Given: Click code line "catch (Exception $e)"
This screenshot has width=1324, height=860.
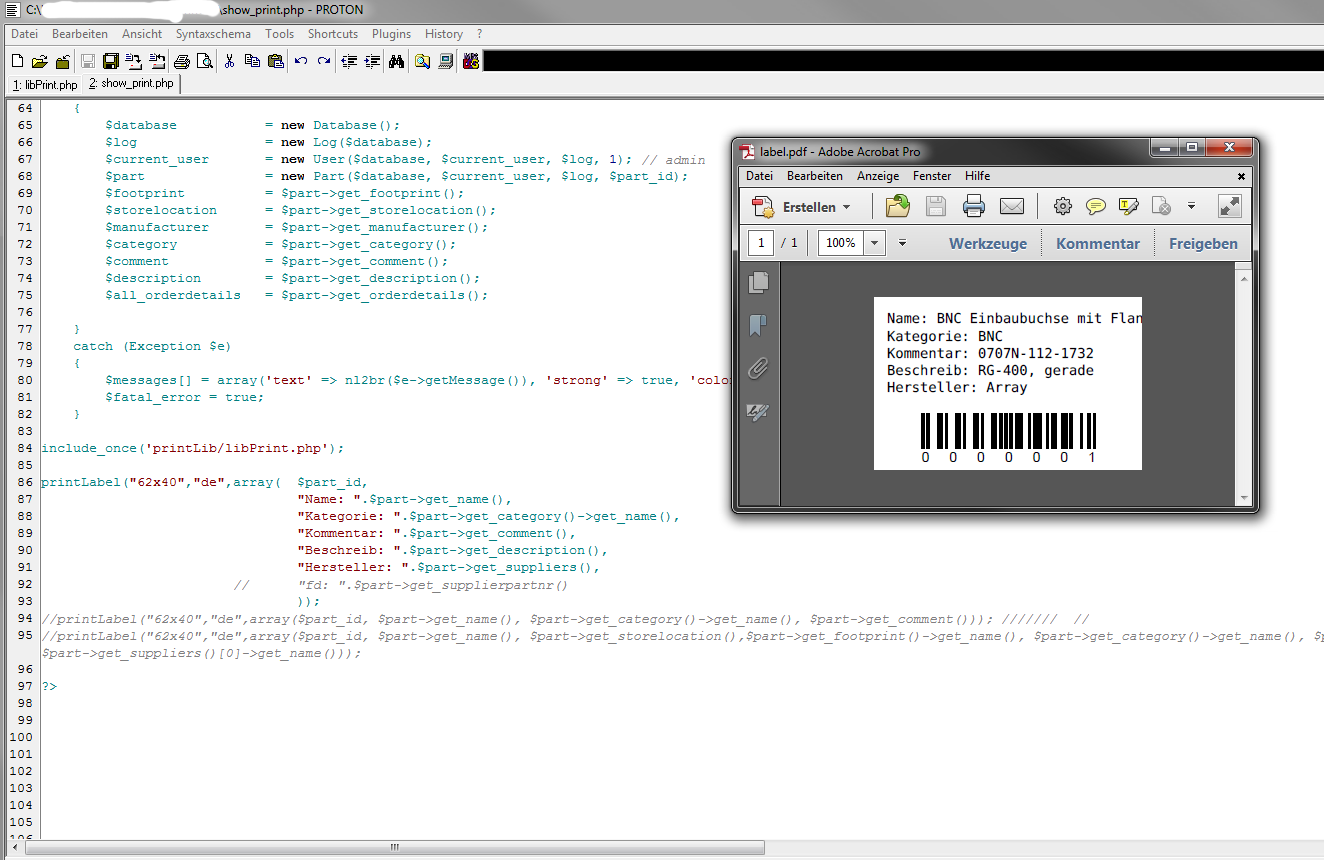Looking at the screenshot, I should [x=152, y=346].
